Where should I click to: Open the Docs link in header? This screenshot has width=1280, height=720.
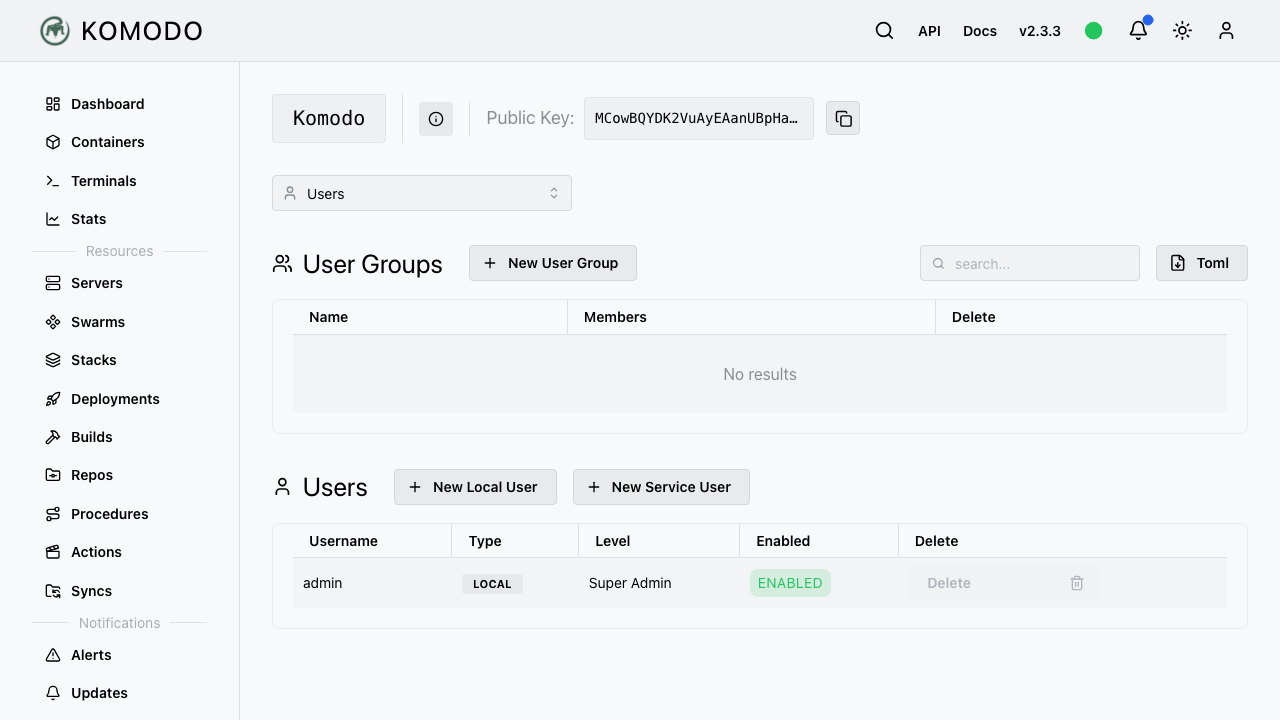click(x=980, y=31)
